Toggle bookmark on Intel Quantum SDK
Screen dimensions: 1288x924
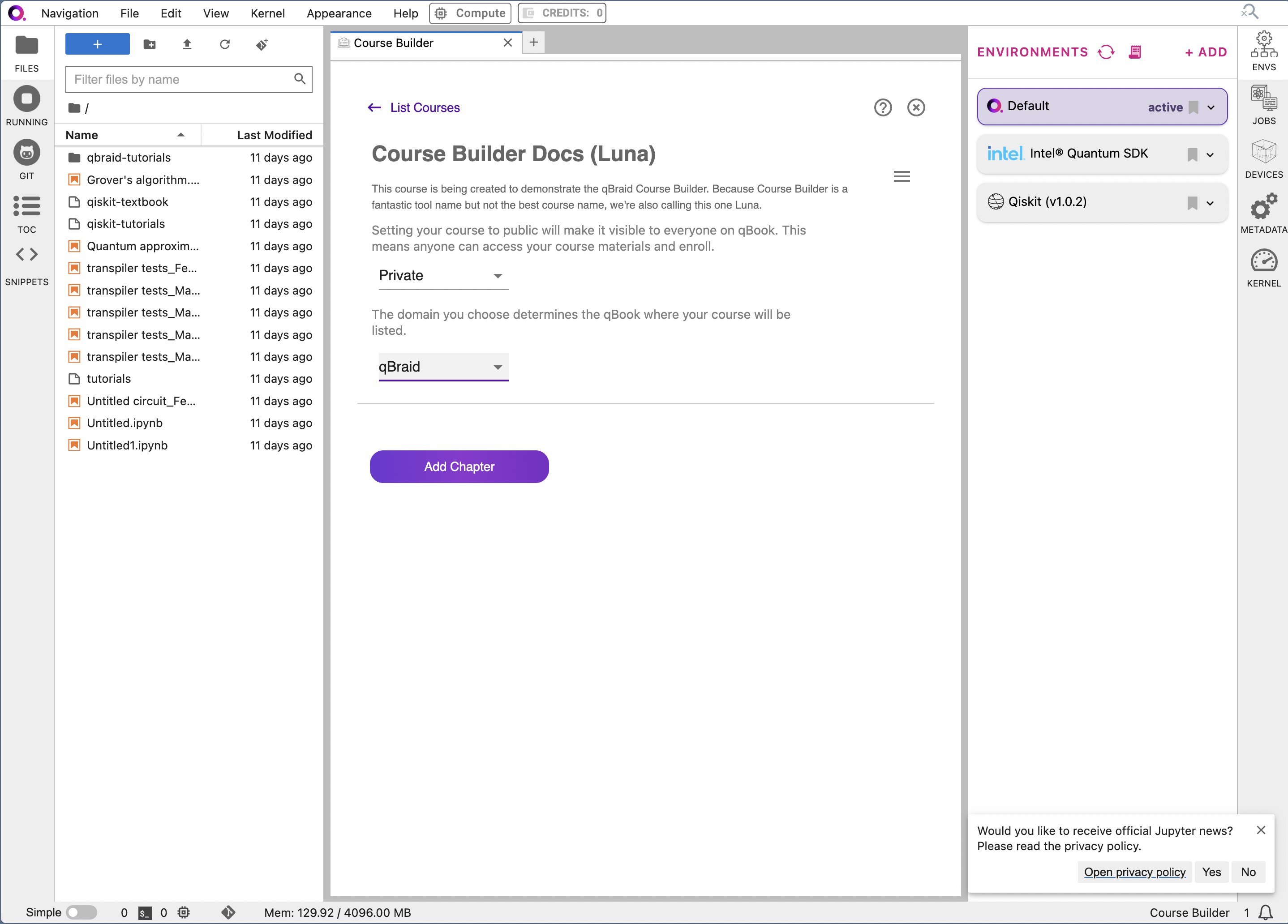point(1192,154)
